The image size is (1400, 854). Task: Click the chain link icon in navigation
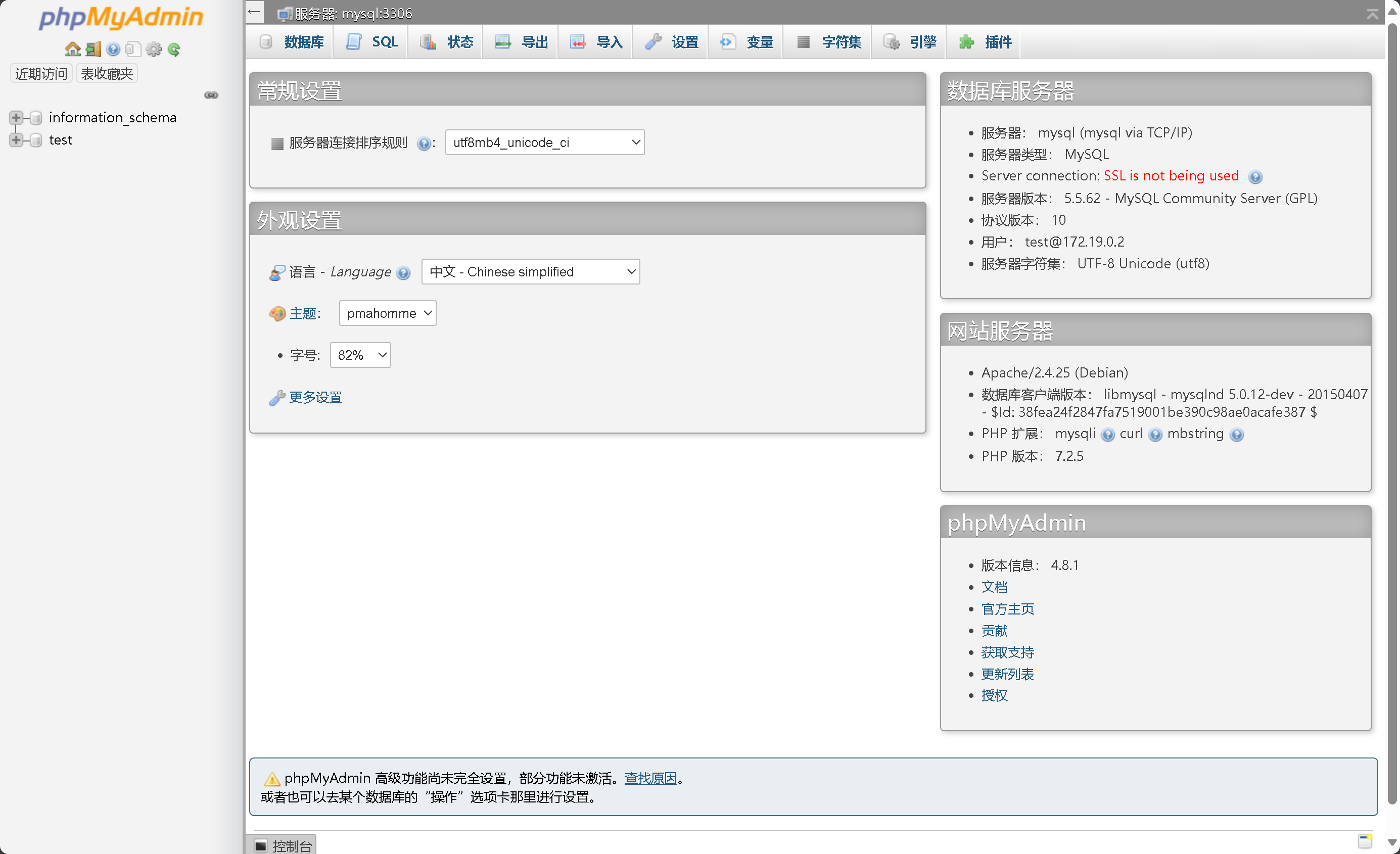pos(211,95)
